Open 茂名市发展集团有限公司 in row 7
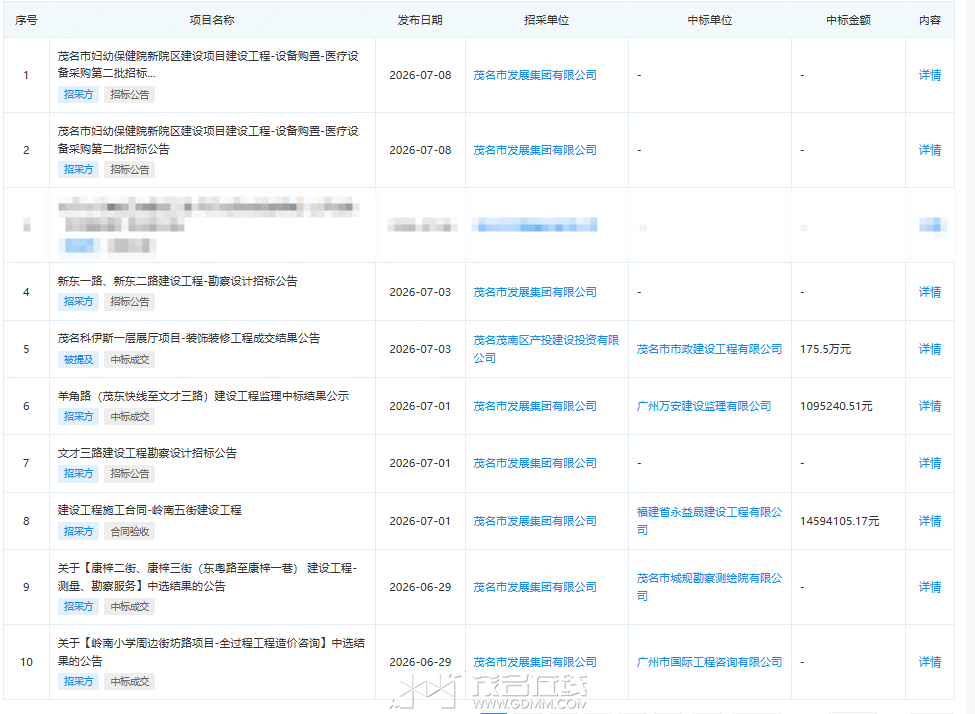 click(x=535, y=463)
